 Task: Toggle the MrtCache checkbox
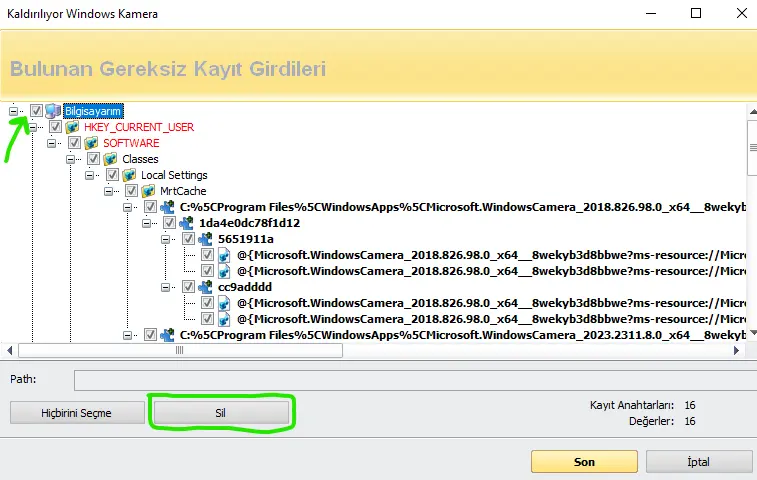131,191
